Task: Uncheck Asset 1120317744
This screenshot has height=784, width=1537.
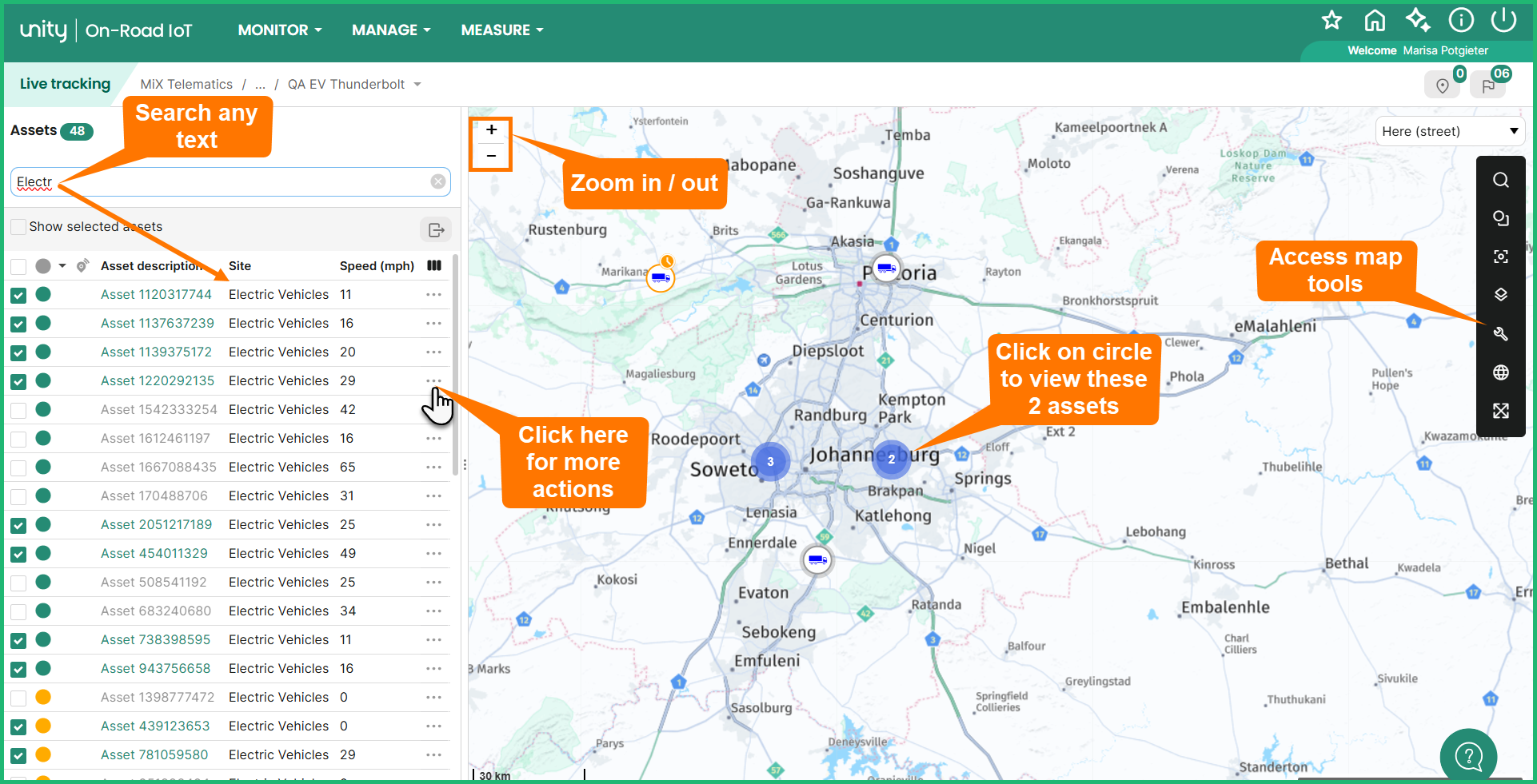Action: [x=18, y=294]
